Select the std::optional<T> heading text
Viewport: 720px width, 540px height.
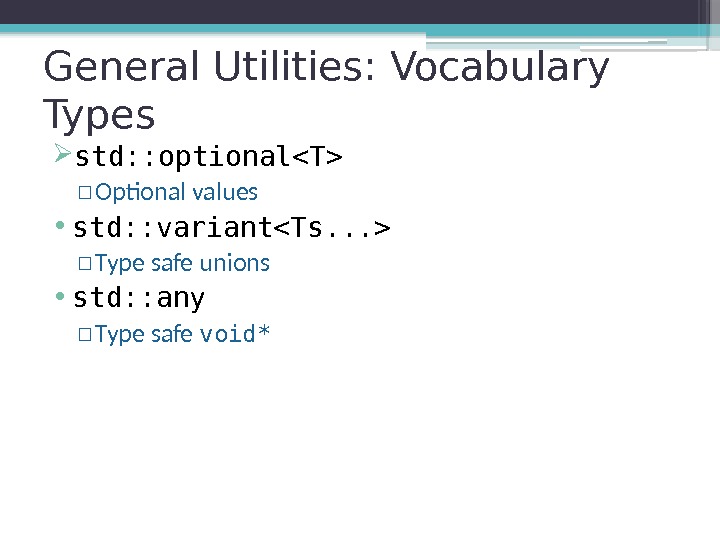click(209, 157)
